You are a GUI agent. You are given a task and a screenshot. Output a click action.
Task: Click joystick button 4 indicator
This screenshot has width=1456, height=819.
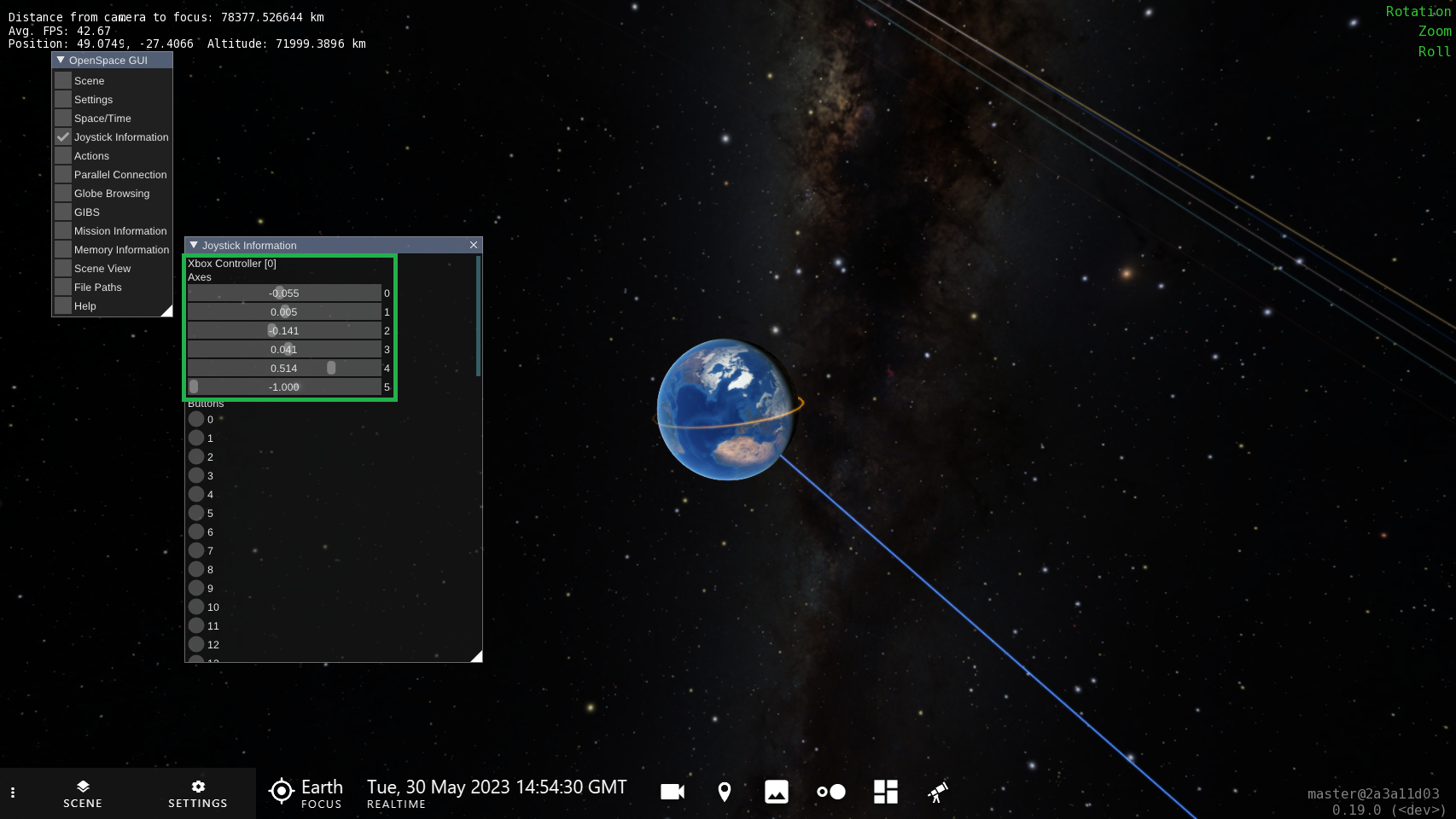[x=196, y=494]
